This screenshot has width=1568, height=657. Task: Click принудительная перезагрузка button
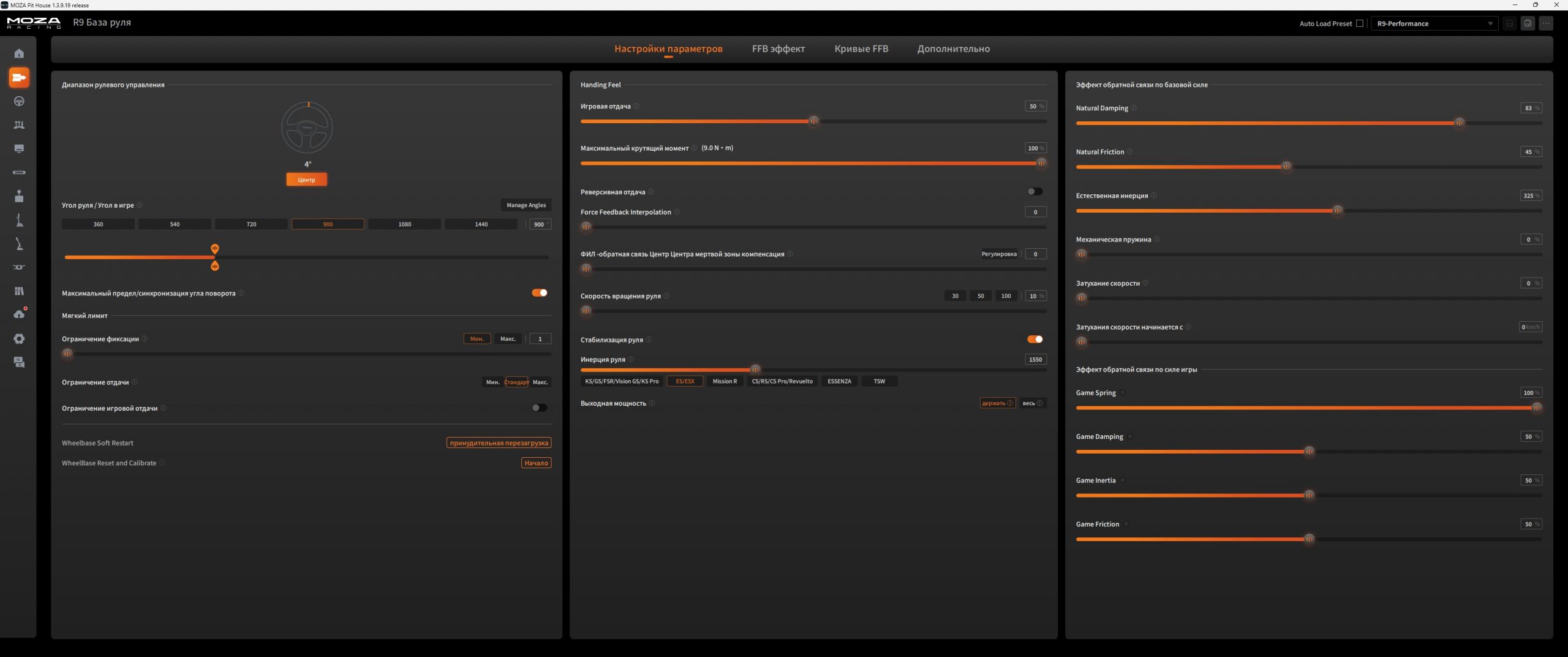click(x=499, y=442)
